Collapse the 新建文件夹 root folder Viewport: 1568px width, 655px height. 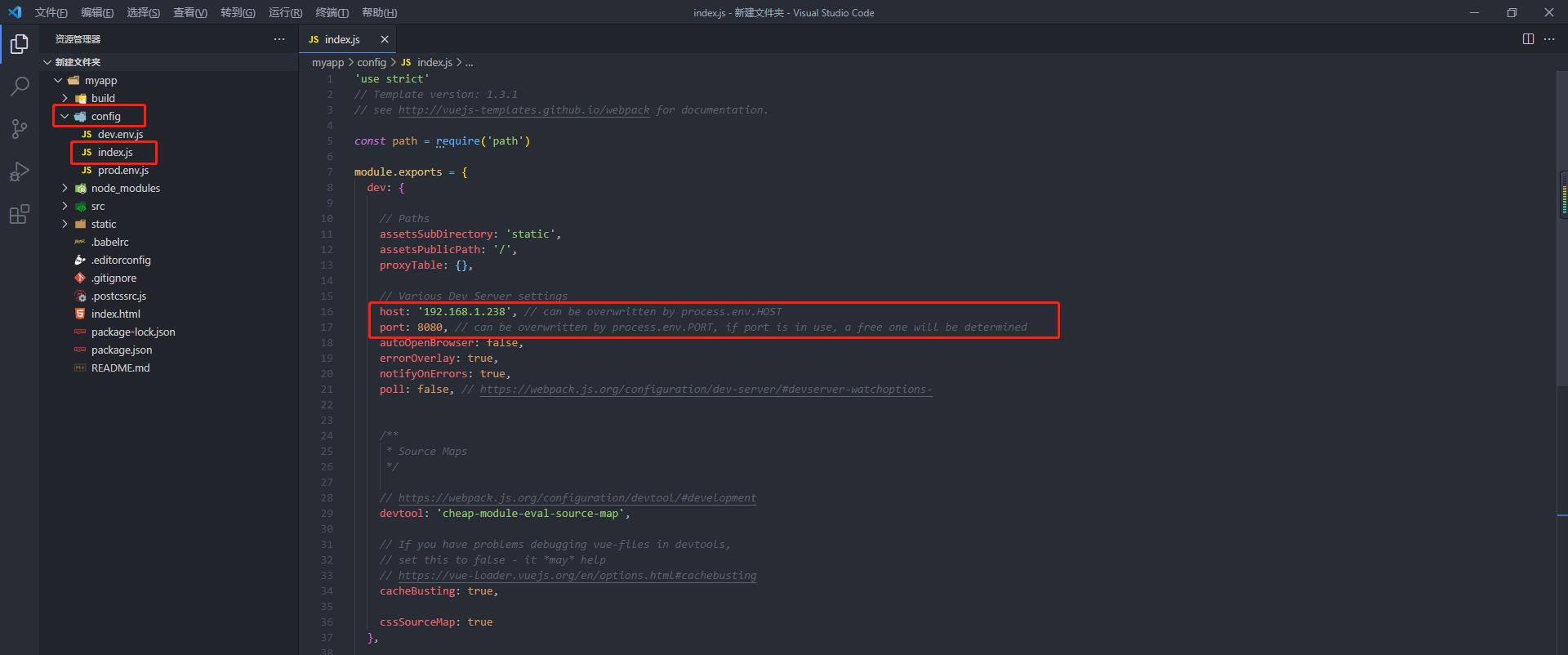pyautogui.click(x=47, y=62)
